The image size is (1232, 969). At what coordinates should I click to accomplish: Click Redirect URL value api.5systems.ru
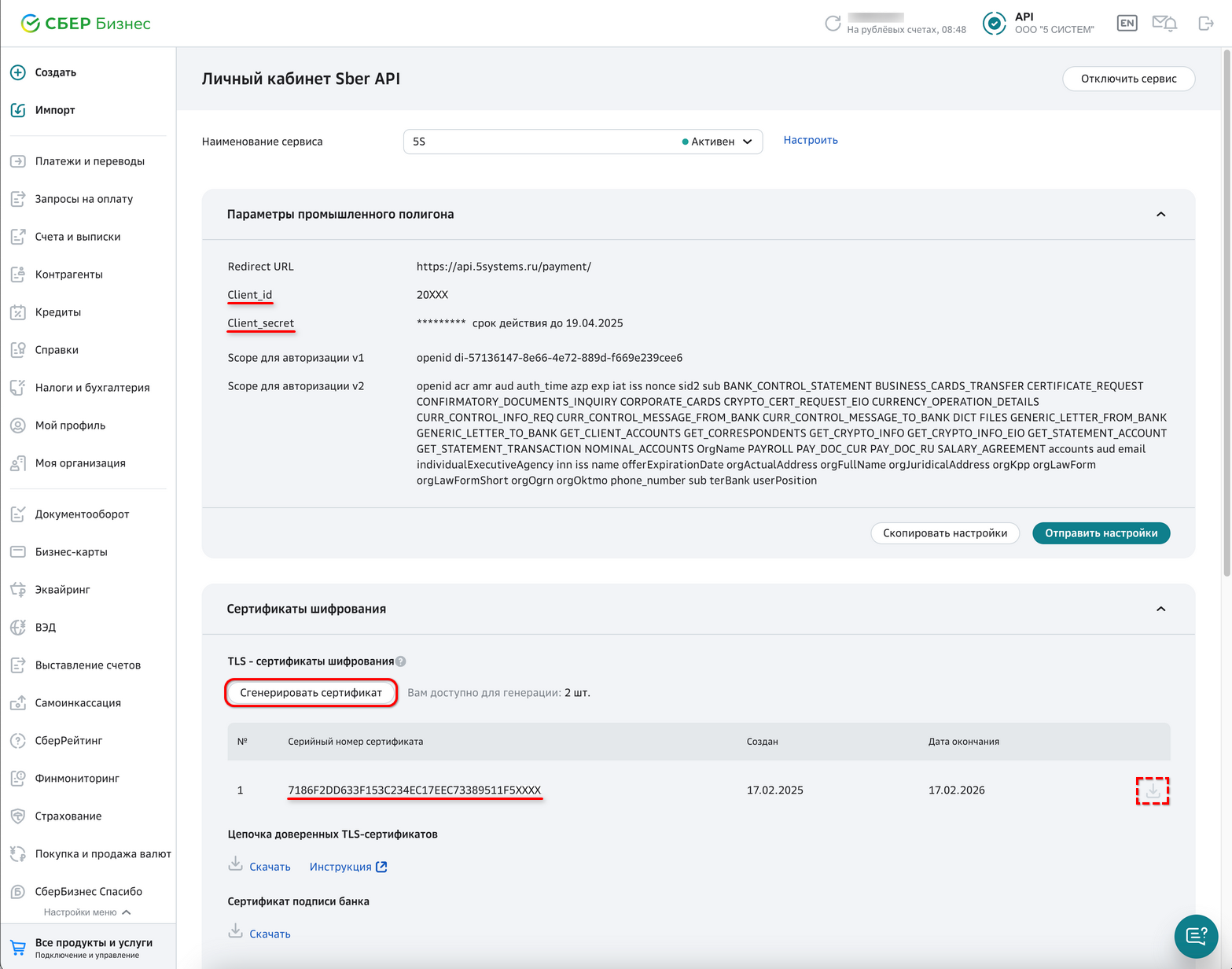click(x=504, y=267)
